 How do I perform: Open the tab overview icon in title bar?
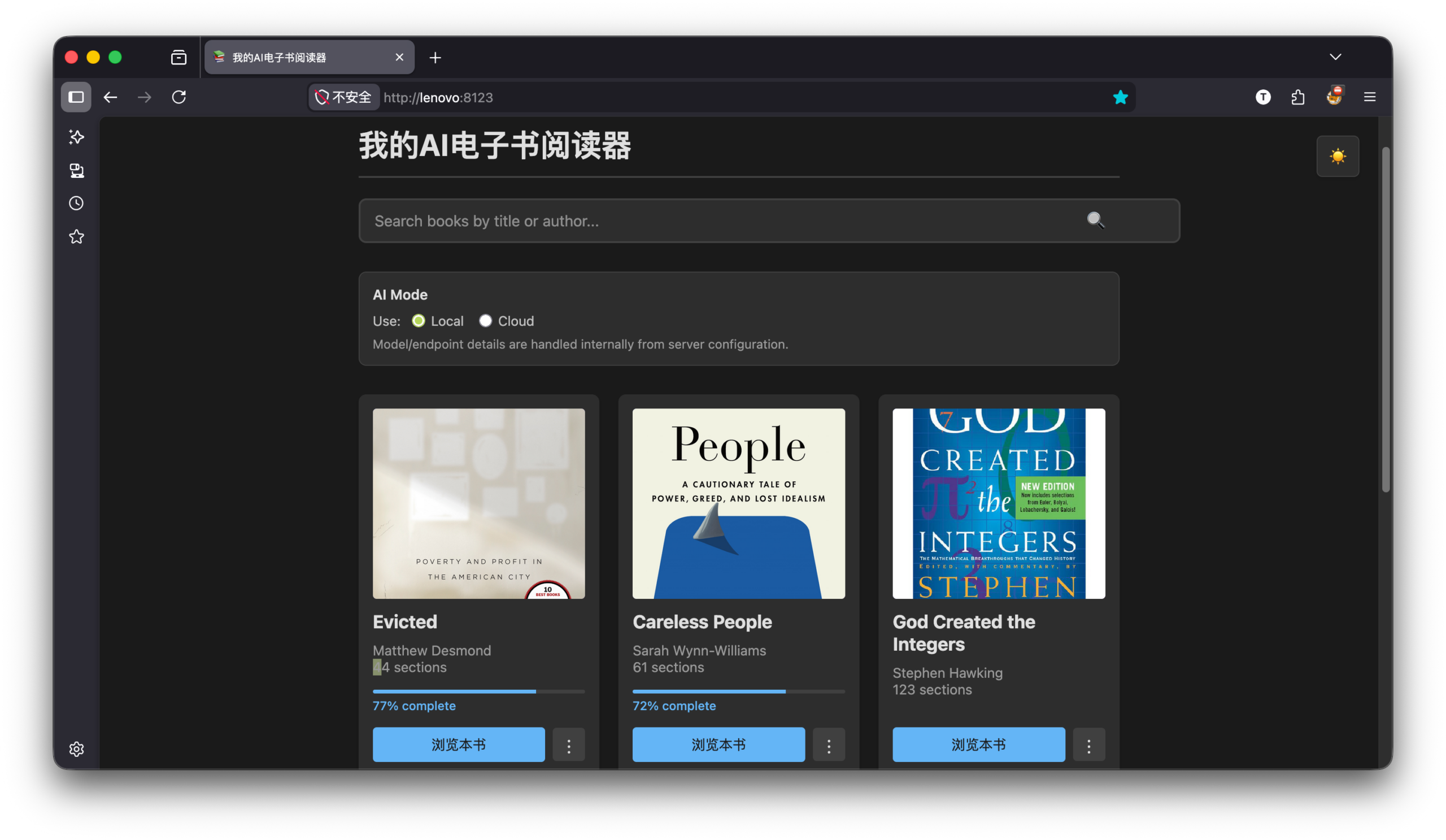point(178,58)
